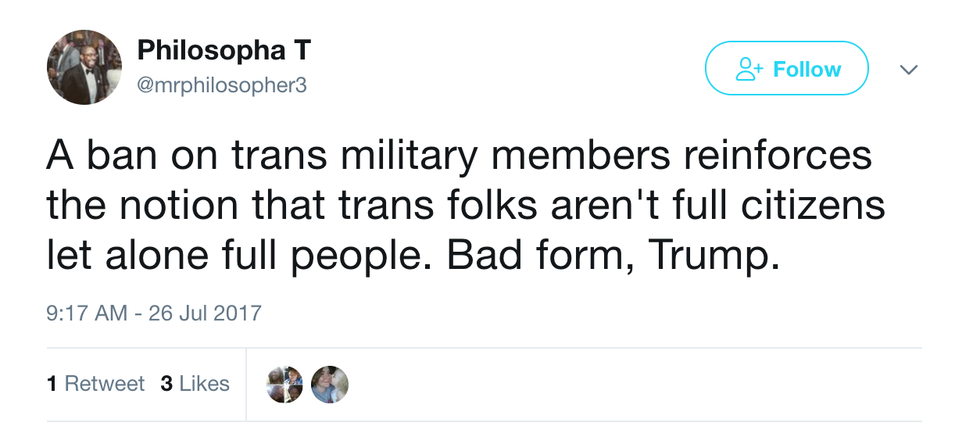
Task: Click the number 1 beside Retweet
Action: (x=51, y=384)
